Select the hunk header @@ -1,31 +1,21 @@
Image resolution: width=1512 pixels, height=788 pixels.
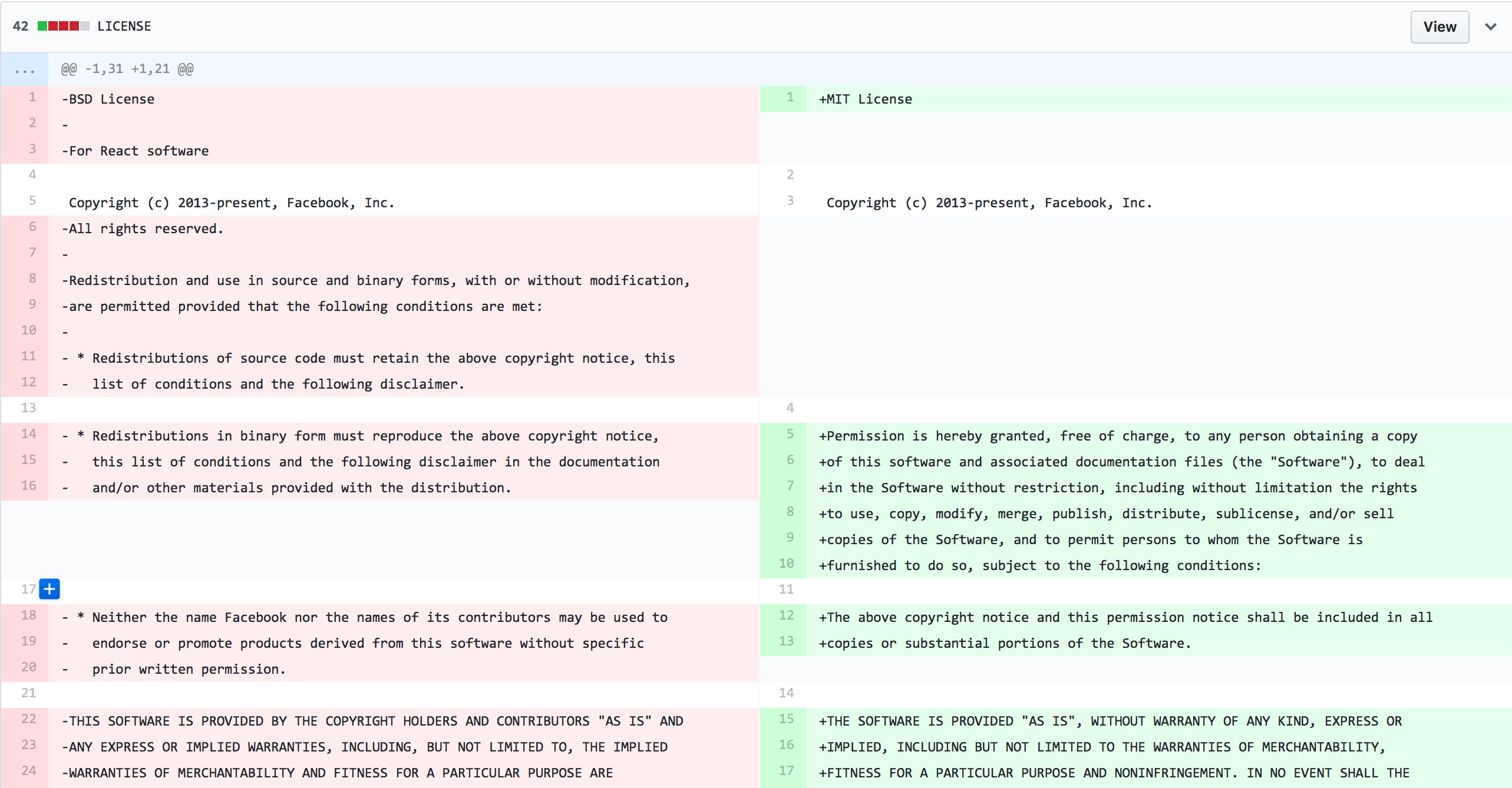click(x=127, y=69)
